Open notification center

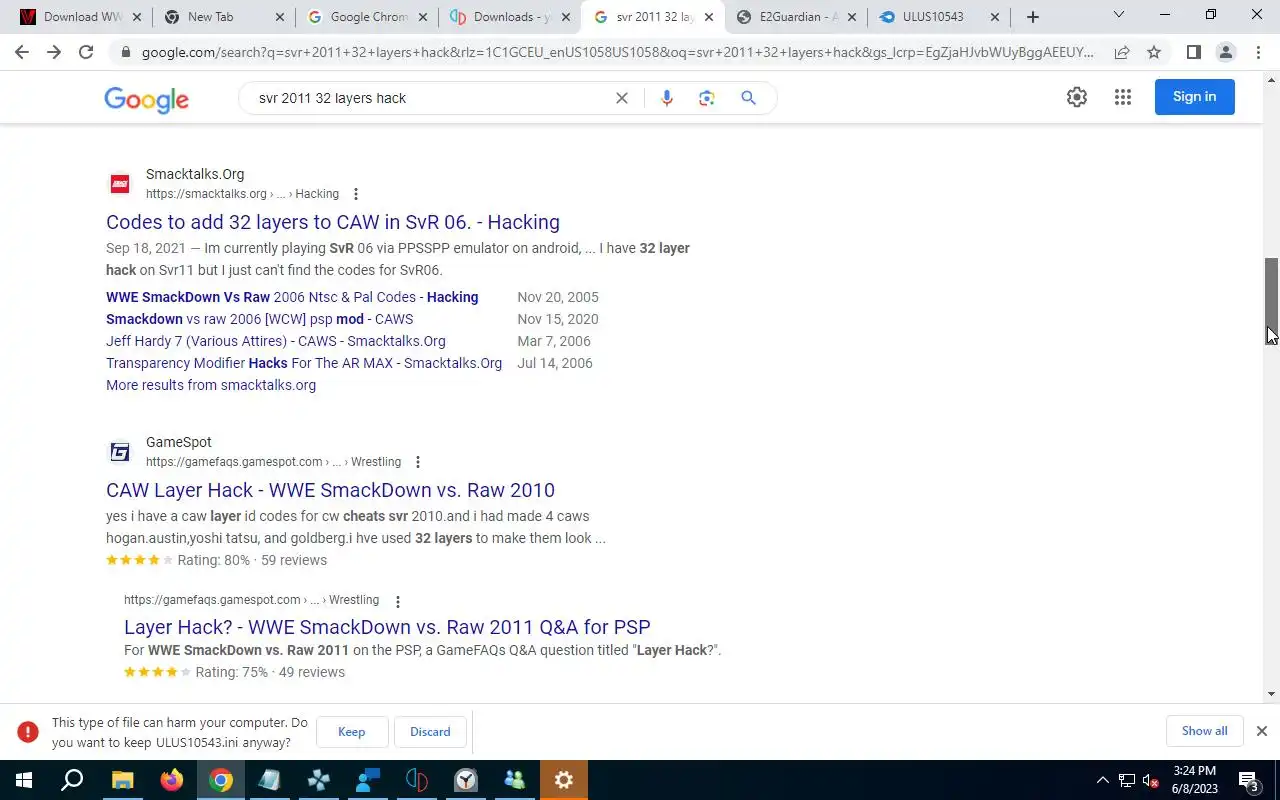1248,780
